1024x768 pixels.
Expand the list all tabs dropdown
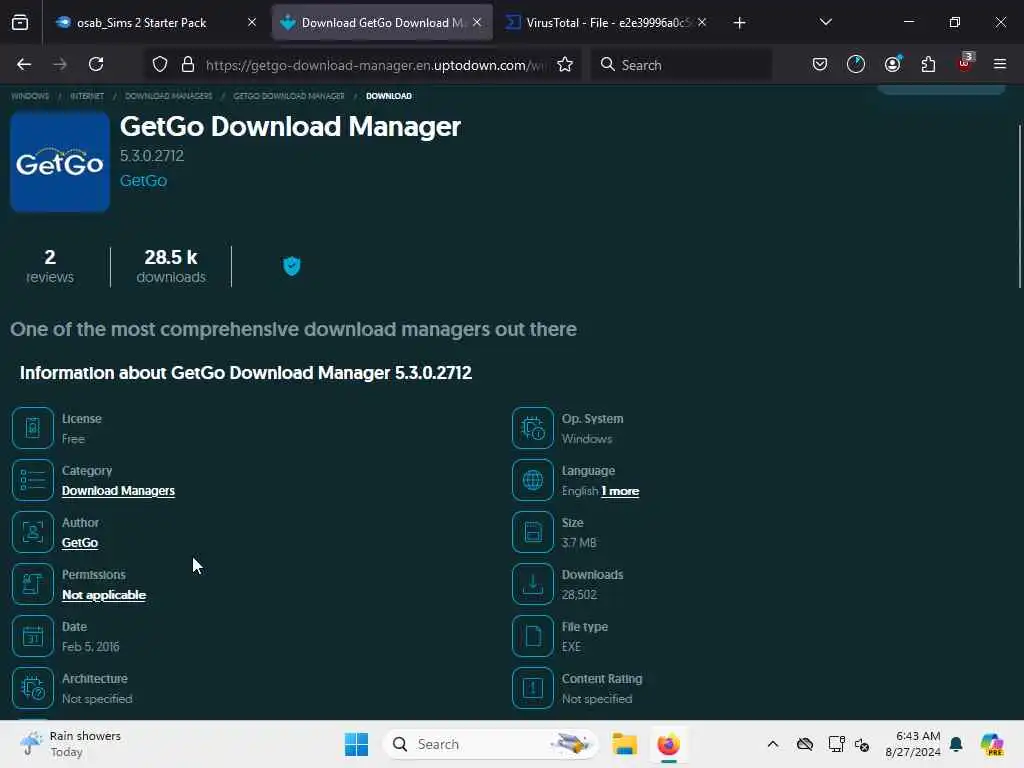(825, 22)
